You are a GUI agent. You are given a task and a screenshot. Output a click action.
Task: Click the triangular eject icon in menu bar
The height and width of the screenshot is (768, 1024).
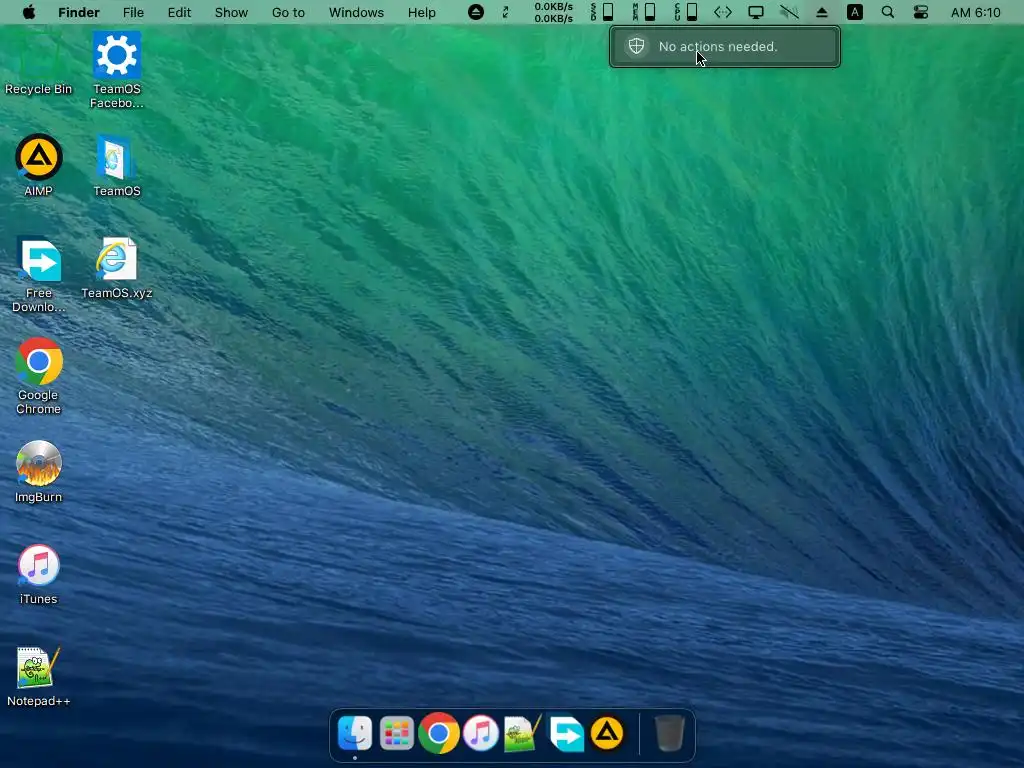click(822, 12)
